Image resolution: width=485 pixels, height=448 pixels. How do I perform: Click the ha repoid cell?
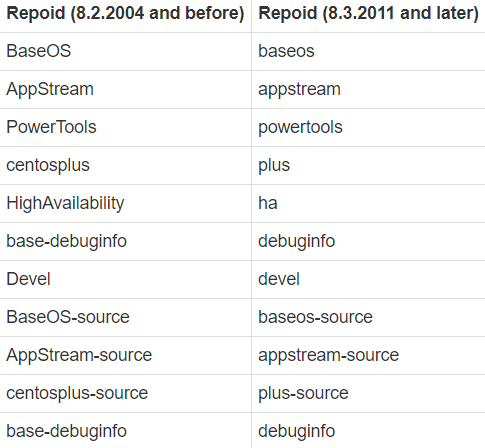click(368, 203)
